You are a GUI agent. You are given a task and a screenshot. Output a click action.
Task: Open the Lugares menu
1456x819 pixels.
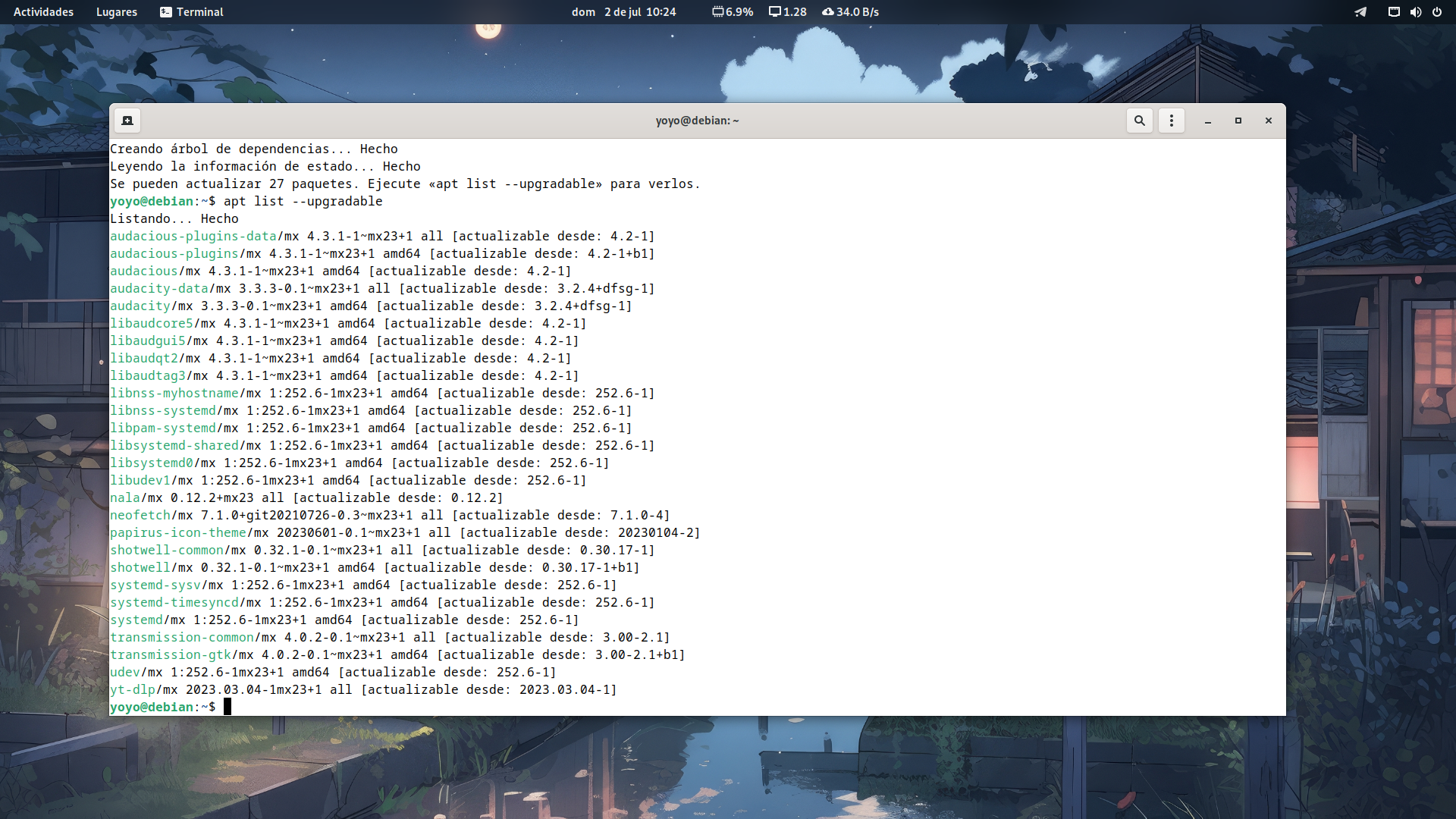[x=116, y=12]
